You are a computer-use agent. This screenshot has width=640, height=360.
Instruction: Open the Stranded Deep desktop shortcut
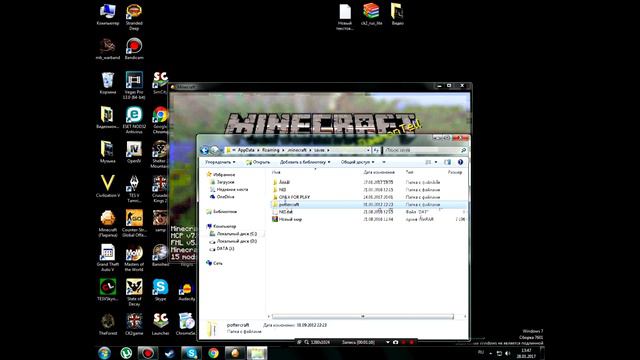(x=134, y=17)
